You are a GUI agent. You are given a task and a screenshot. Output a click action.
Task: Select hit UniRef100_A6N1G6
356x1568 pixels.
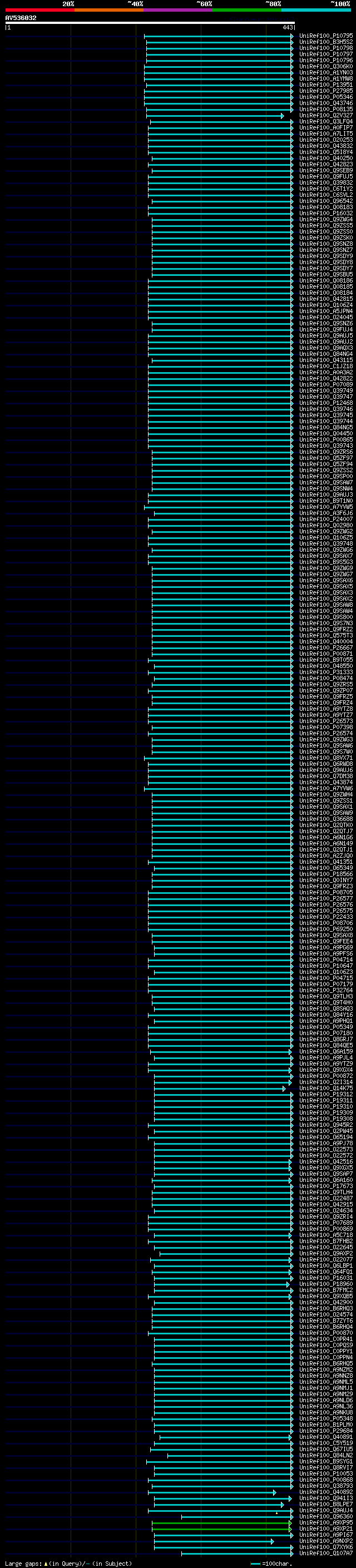click(x=325, y=838)
